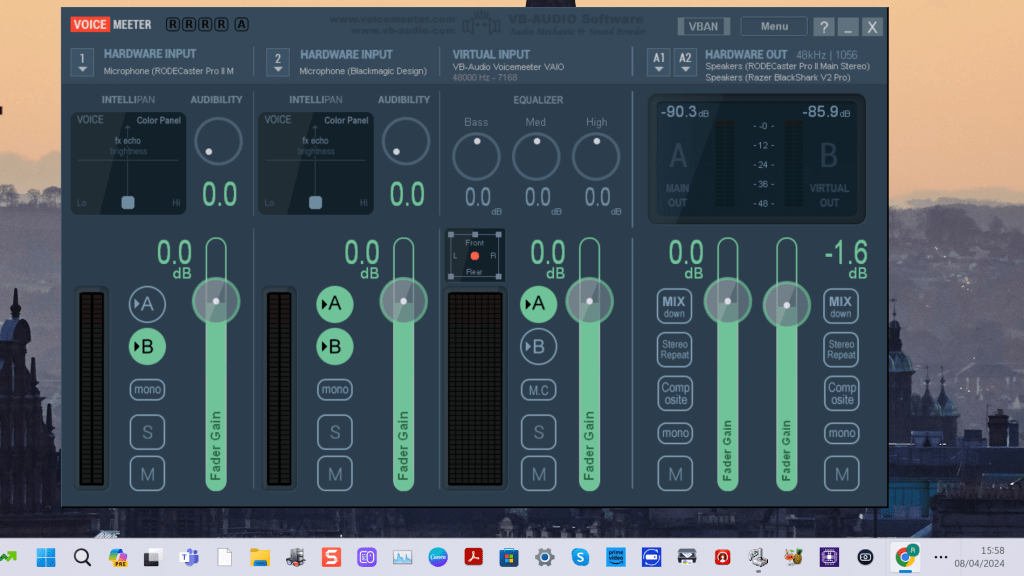1024x576 pixels.
Task: Mute hardware input 2
Action: (x=335, y=474)
